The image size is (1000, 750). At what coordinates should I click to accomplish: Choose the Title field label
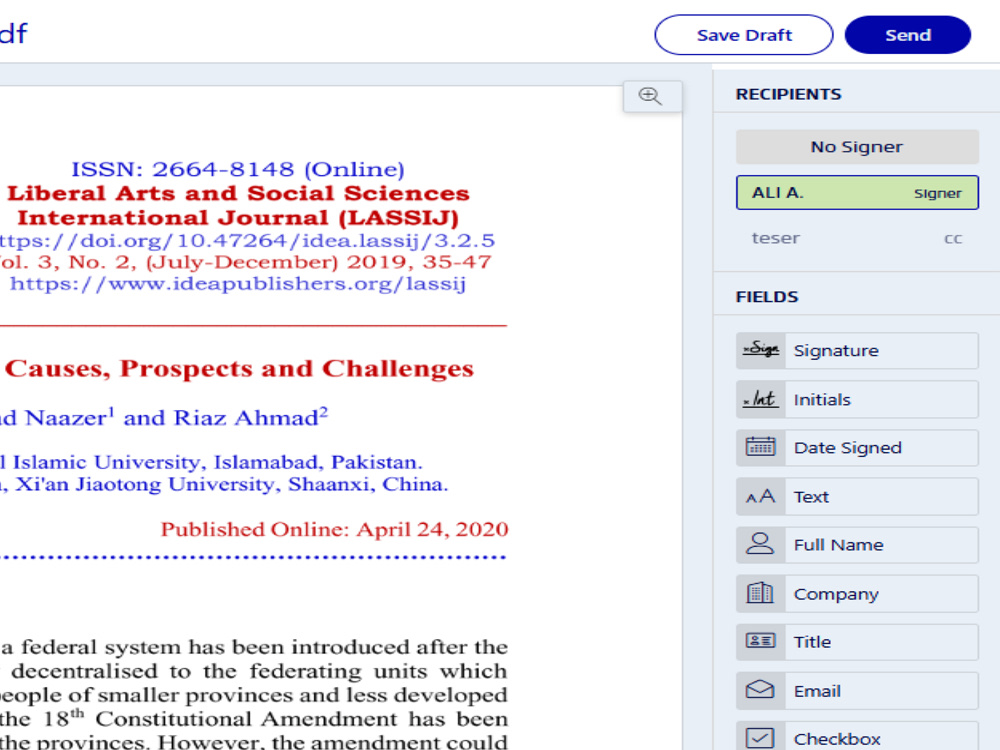(x=812, y=642)
